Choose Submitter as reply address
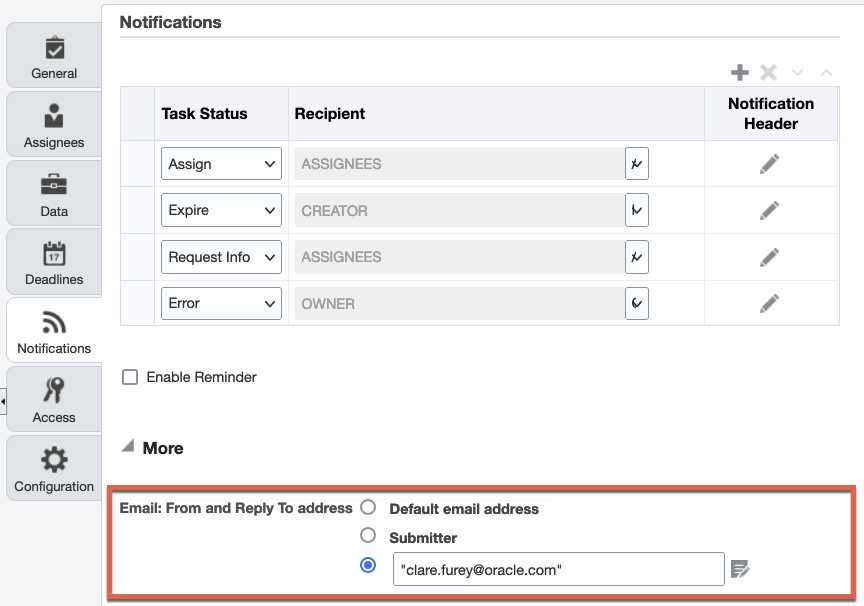 [x=368, y=536]
